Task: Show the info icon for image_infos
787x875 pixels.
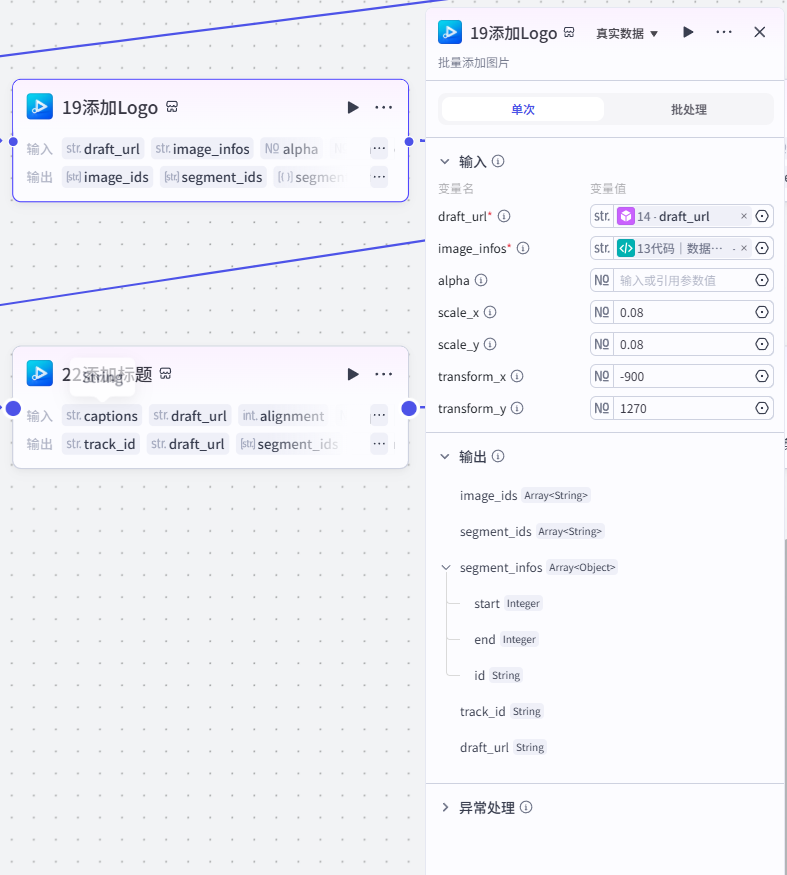Action: pos(523,248)
